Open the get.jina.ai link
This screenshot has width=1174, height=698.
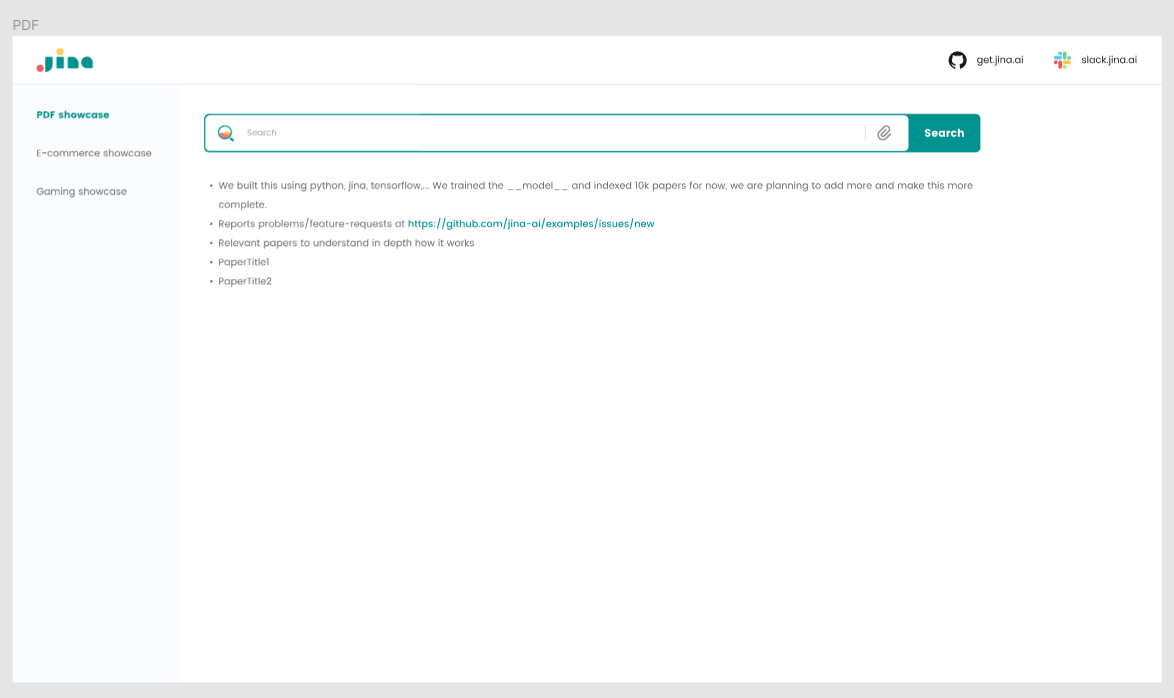pos(1000,60)
